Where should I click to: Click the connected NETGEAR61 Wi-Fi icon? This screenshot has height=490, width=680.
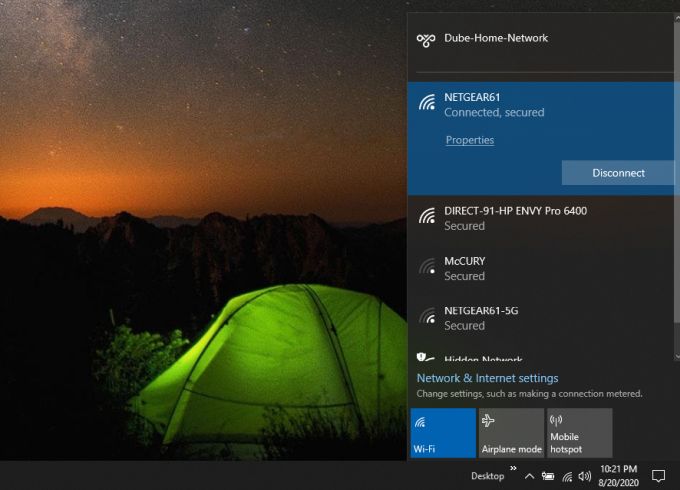click(x=427, y=103)
